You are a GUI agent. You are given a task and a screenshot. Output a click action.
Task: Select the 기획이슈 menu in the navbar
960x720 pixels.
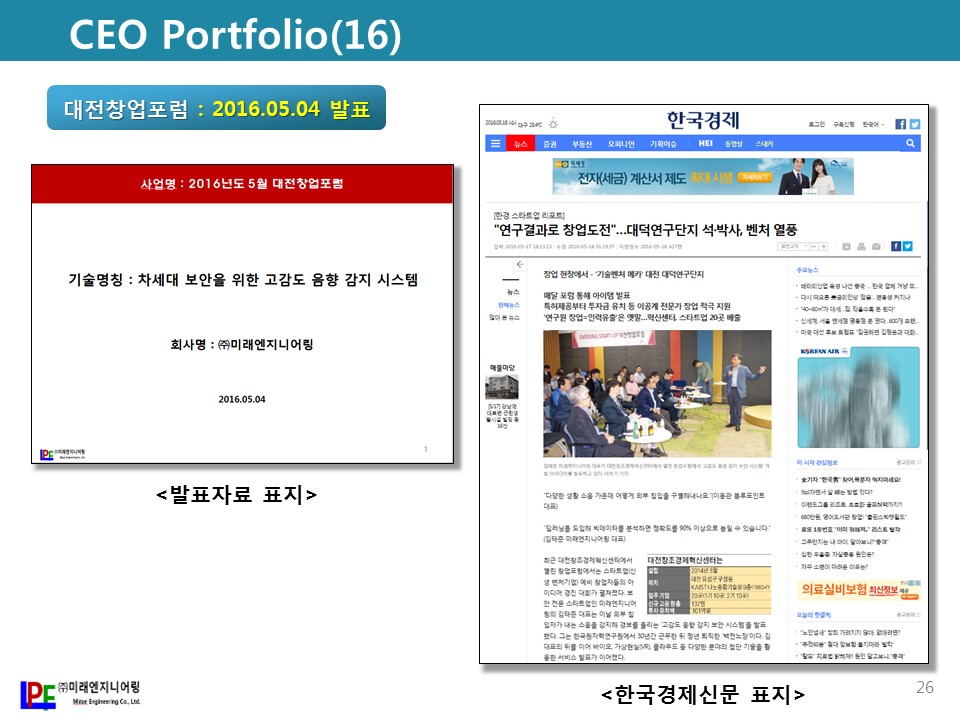663,144
